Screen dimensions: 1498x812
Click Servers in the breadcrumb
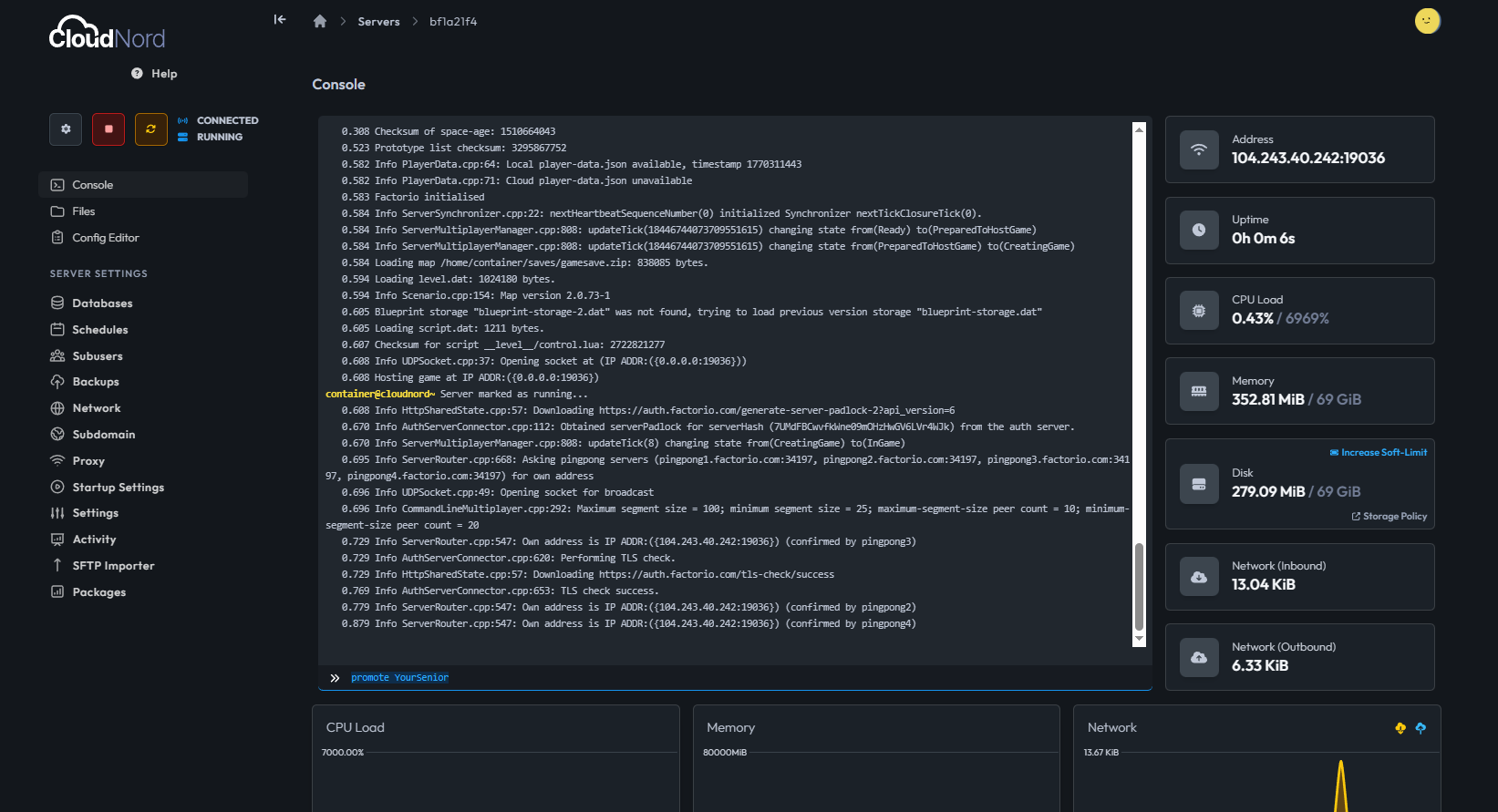pyautogui.click(x=378, y=22)
